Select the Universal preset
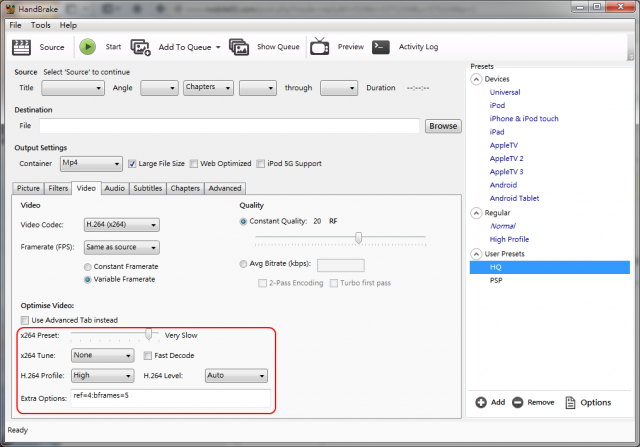640x447 pixels. pos(505,92)
